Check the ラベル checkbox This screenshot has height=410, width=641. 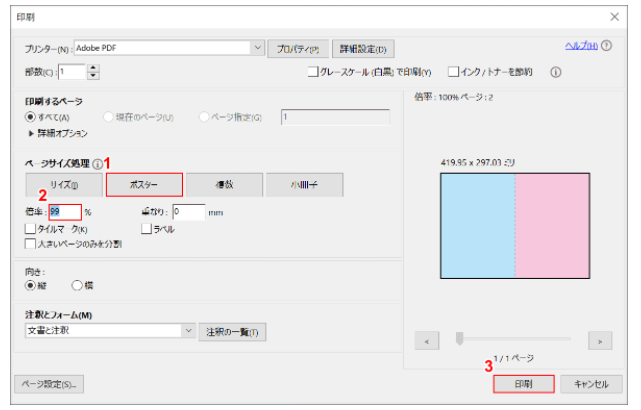pyautogui.click(x=147, y=229)
